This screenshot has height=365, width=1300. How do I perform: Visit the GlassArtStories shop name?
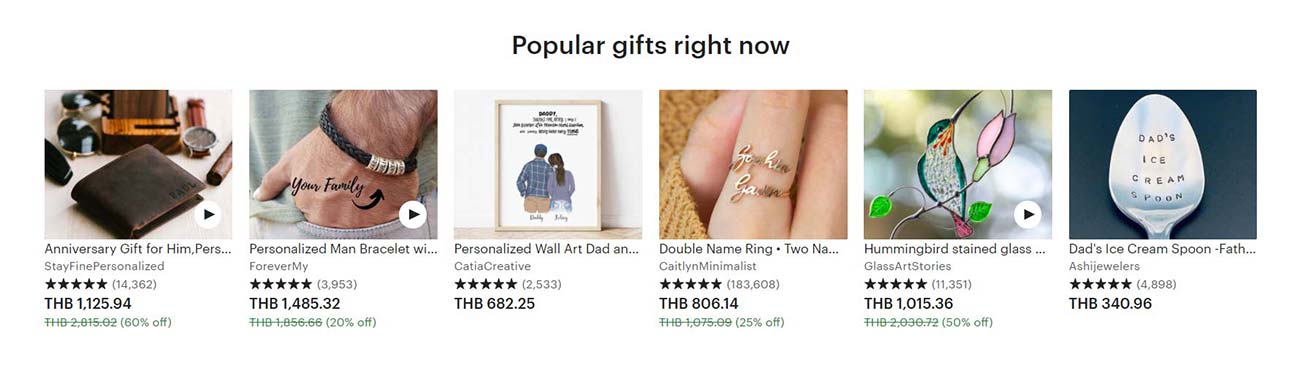tap(908, 267)
